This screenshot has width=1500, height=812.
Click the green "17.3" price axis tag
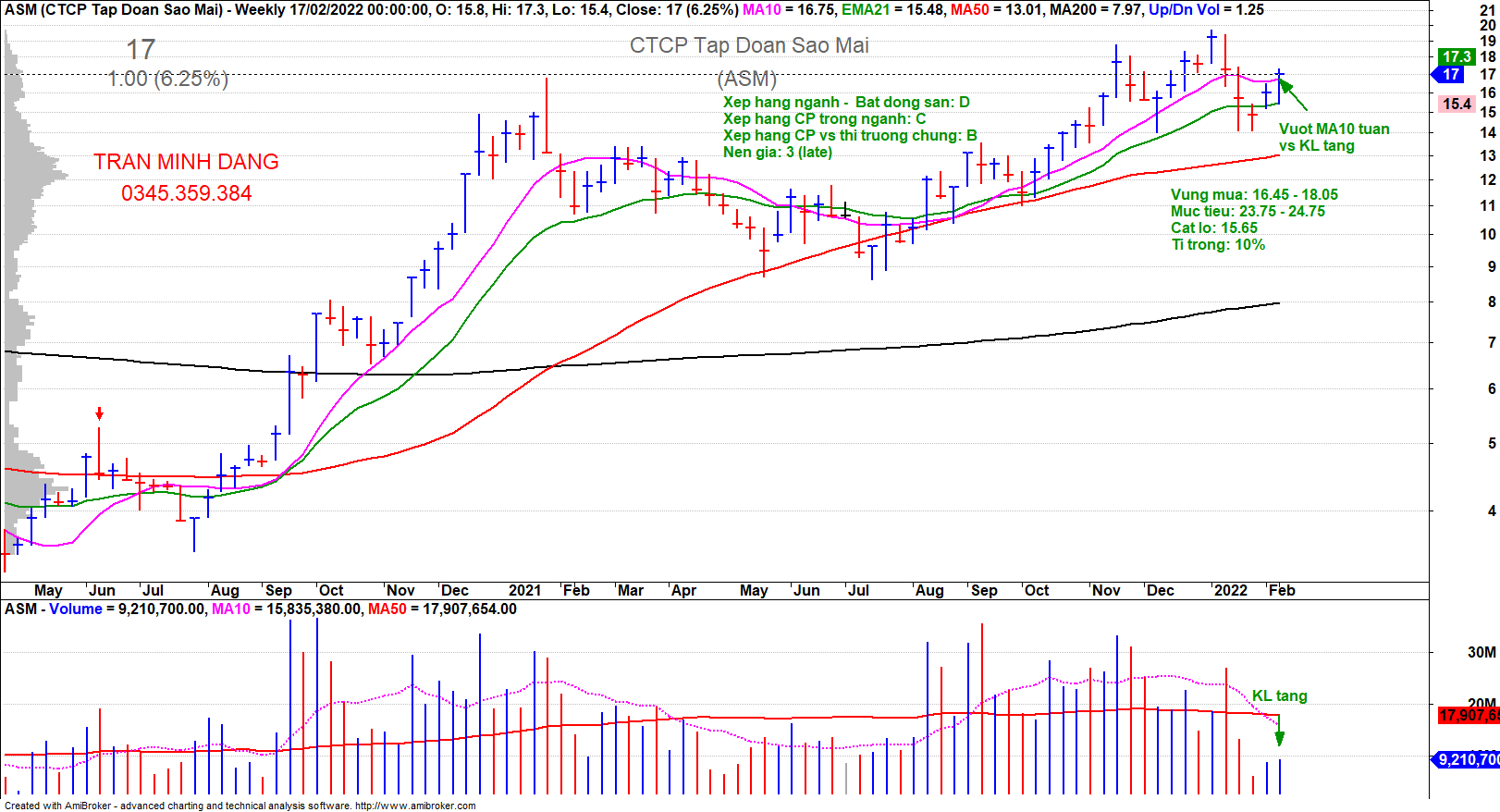(1457, 56)
